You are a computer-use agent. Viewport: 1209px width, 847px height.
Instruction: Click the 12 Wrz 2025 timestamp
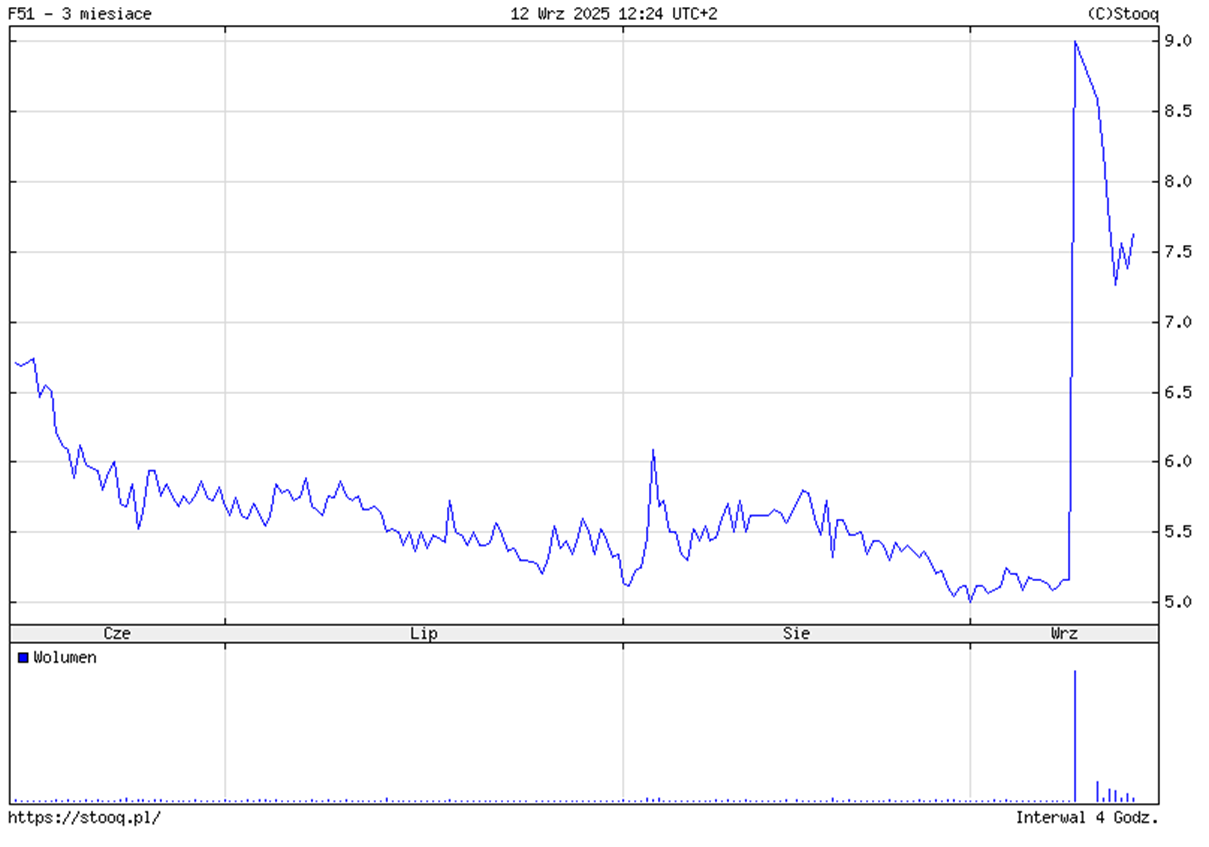click(614, 13)
